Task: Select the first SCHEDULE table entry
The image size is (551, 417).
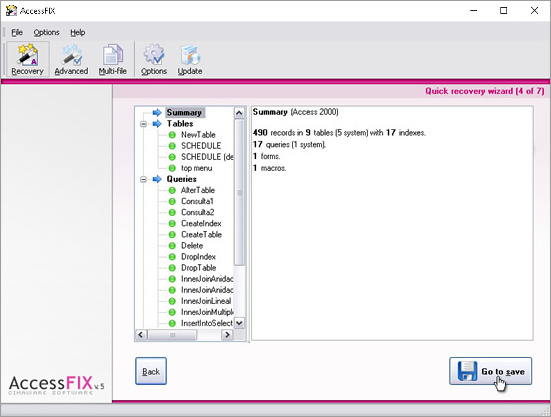Action: [201, 146]
